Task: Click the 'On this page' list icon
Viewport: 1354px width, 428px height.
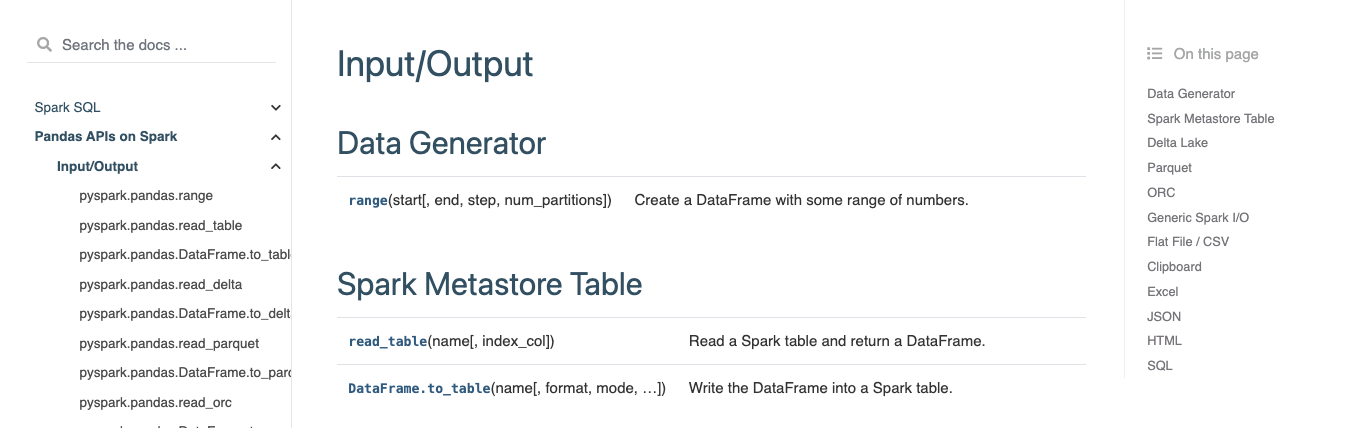Action: coord(1155,54)
